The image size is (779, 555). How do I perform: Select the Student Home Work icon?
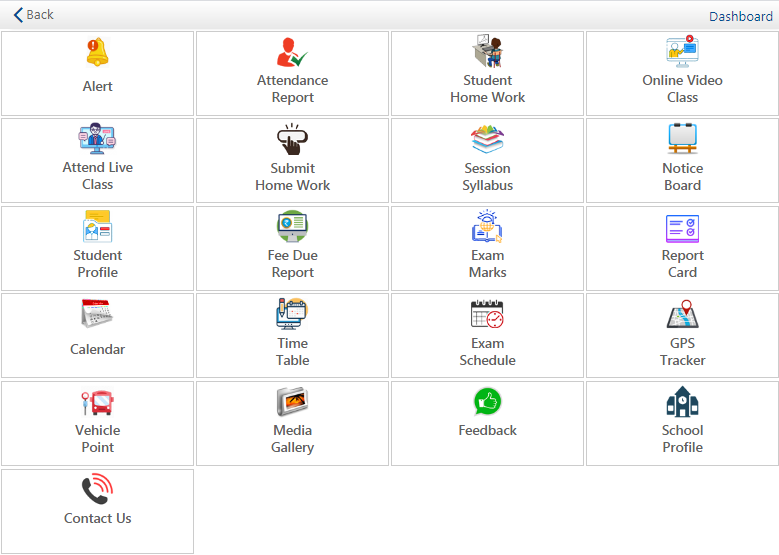[x=487, y=51]
